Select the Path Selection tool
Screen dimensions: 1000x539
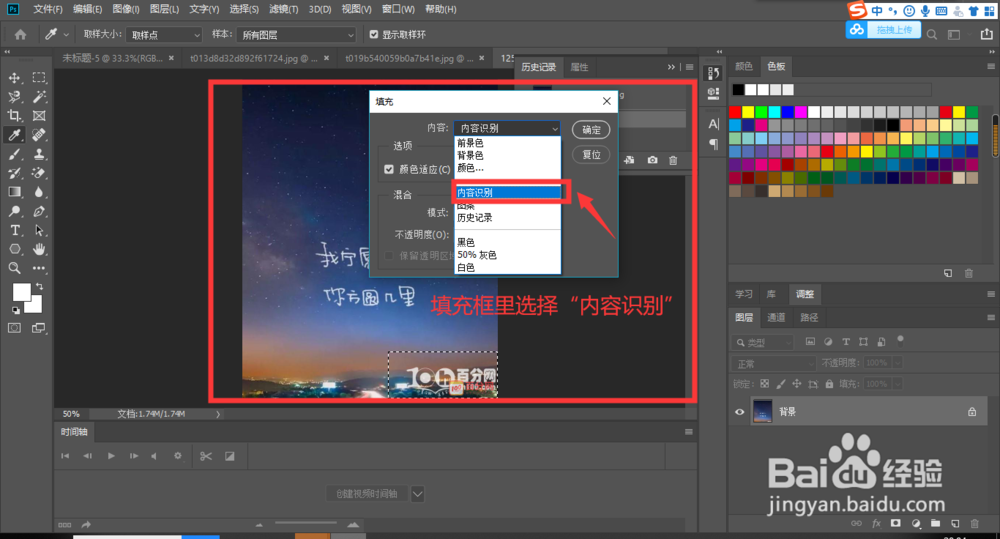click(x=39, y=230)
